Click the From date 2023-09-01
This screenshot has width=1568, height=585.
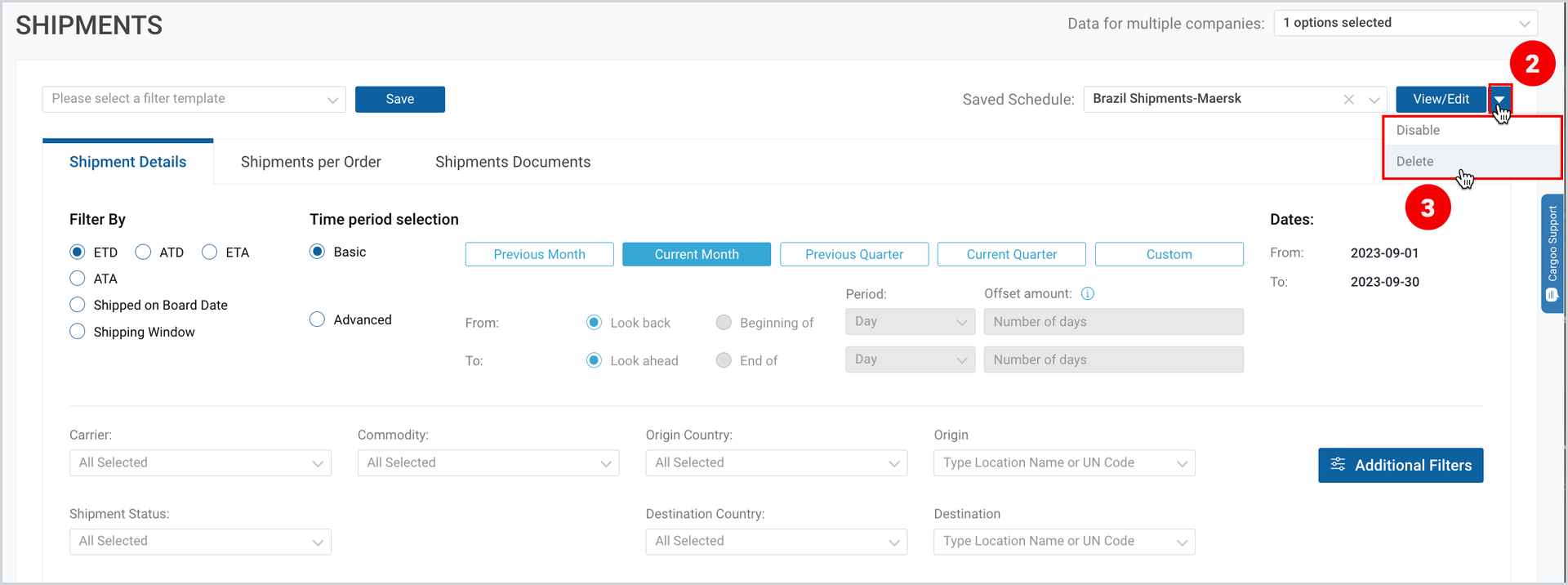click(1384, 253)
